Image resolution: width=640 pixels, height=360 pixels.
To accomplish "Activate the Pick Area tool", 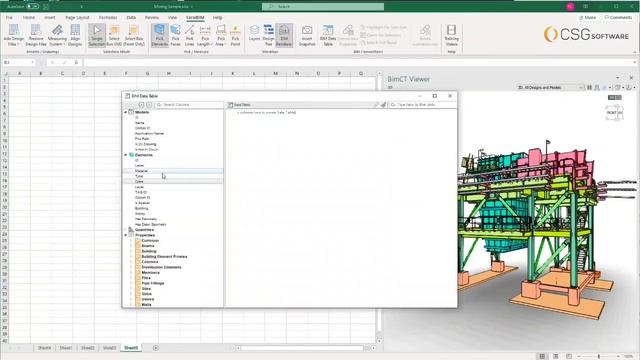I will [221, 35].
